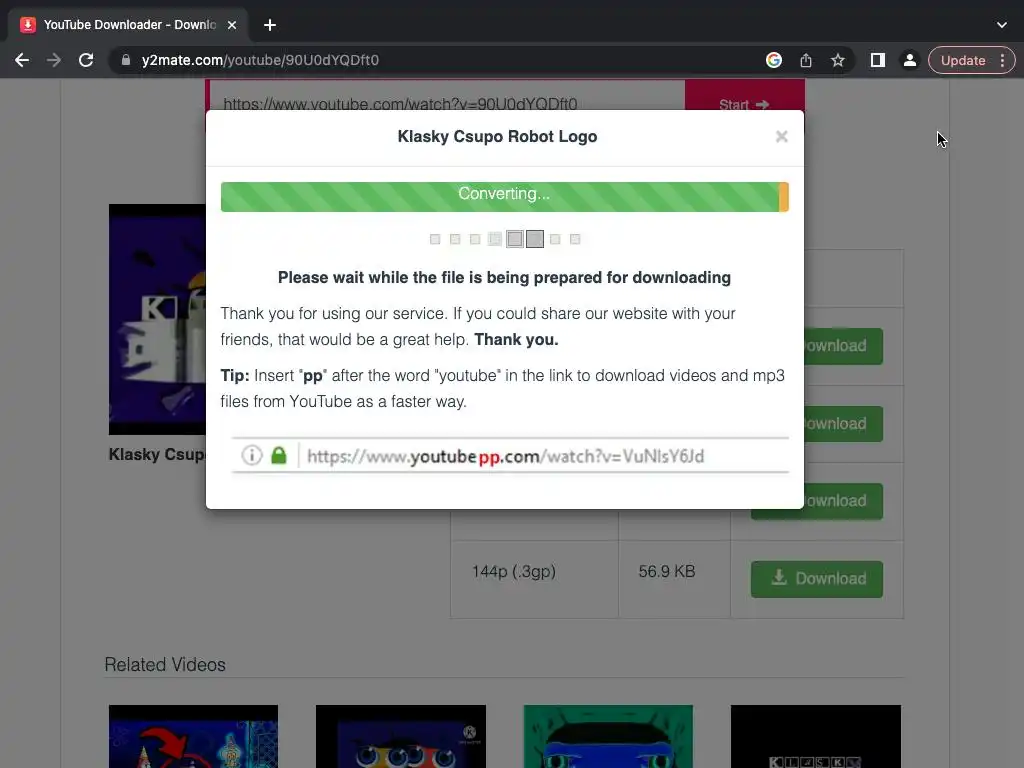Download the 144p (.3gp) file

[x=816, y=579]
